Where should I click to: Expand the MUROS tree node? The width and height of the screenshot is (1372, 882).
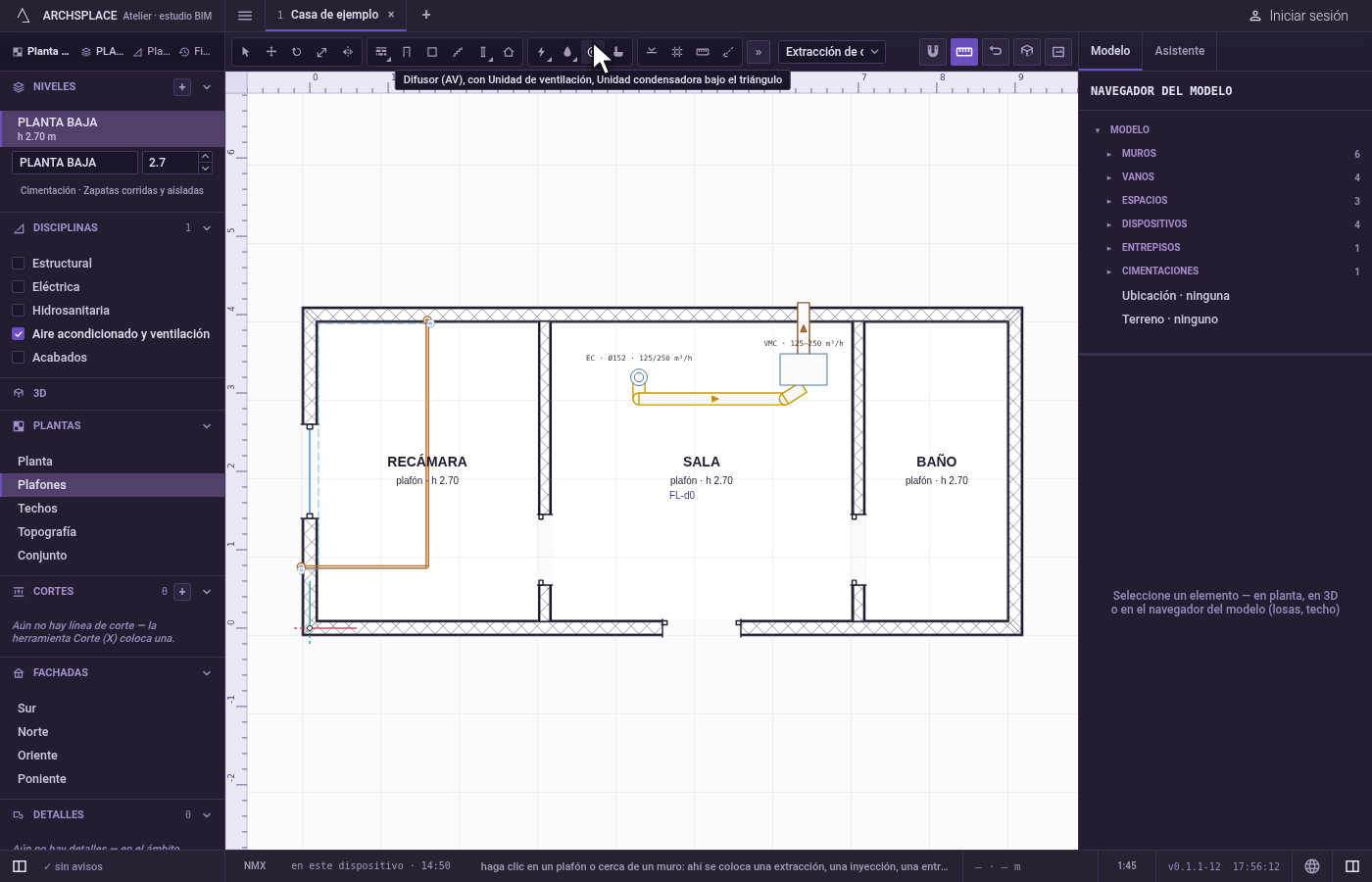click(1109, 154)
